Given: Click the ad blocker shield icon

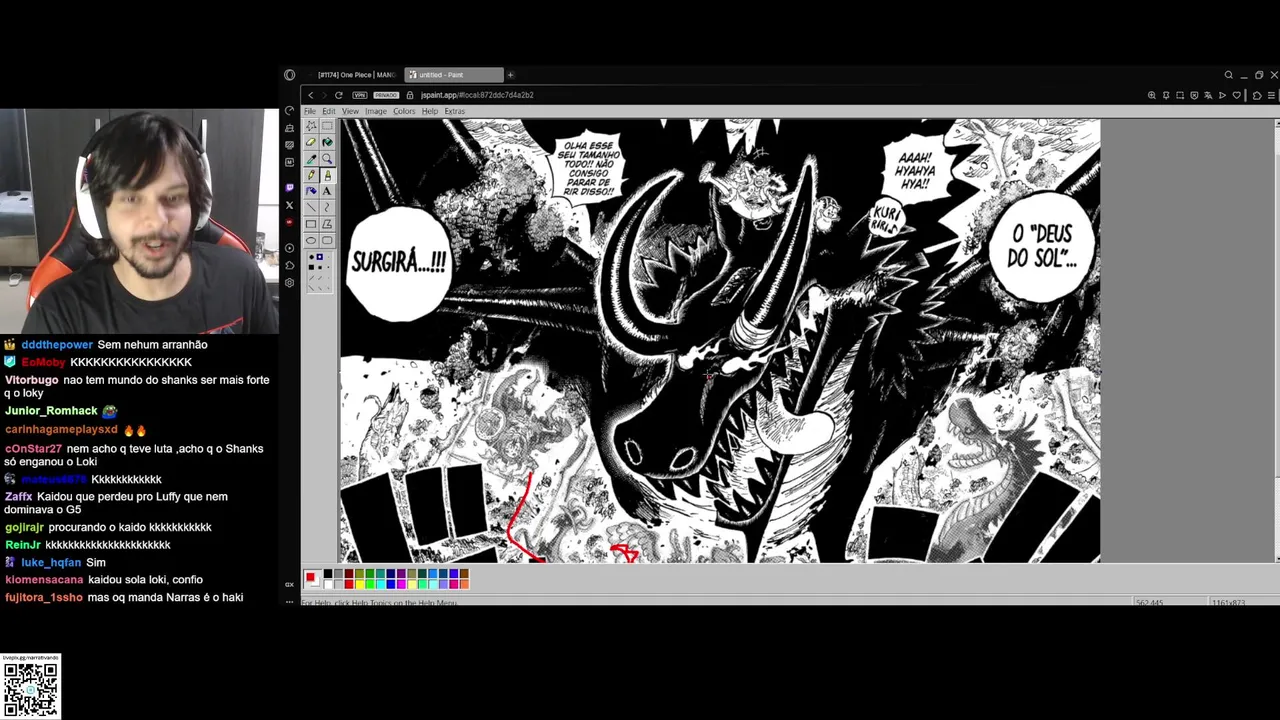Looking at the screenshot, I should [1194, 95].
